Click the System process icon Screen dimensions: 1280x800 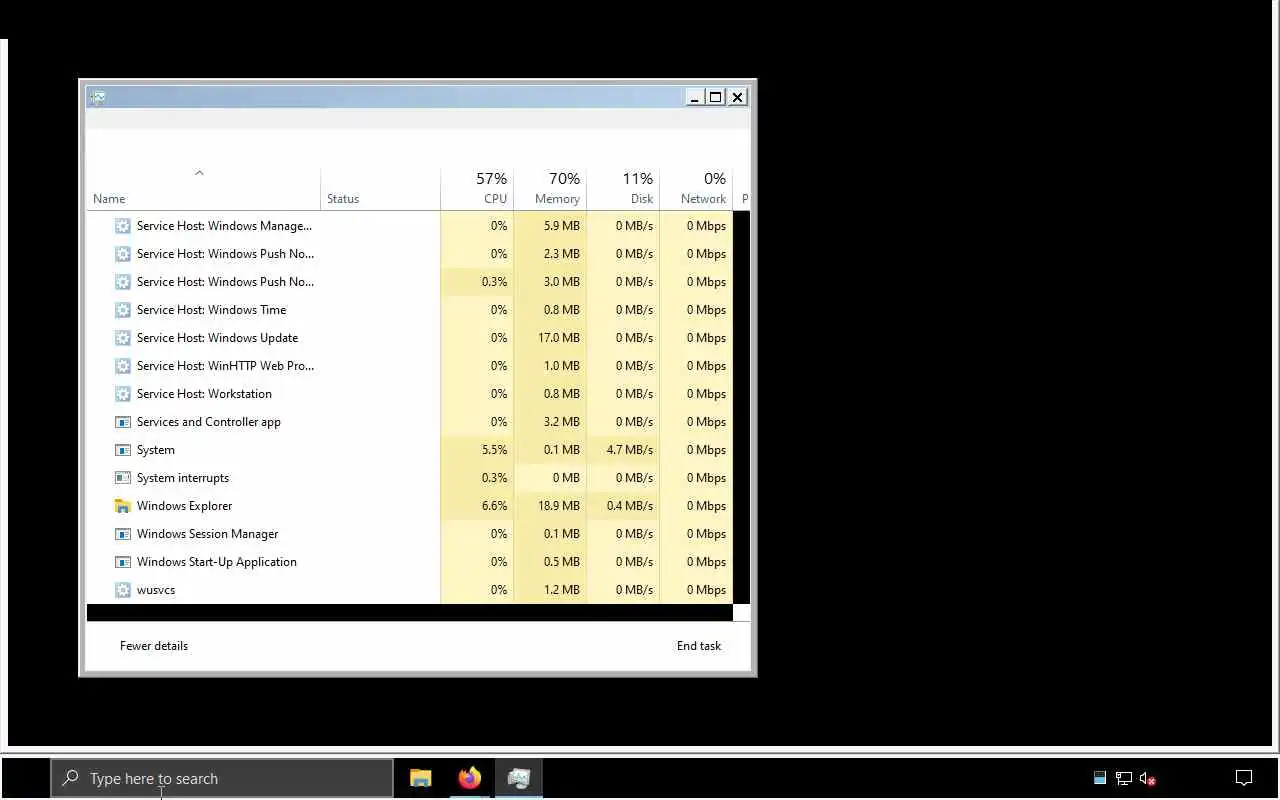123,450
